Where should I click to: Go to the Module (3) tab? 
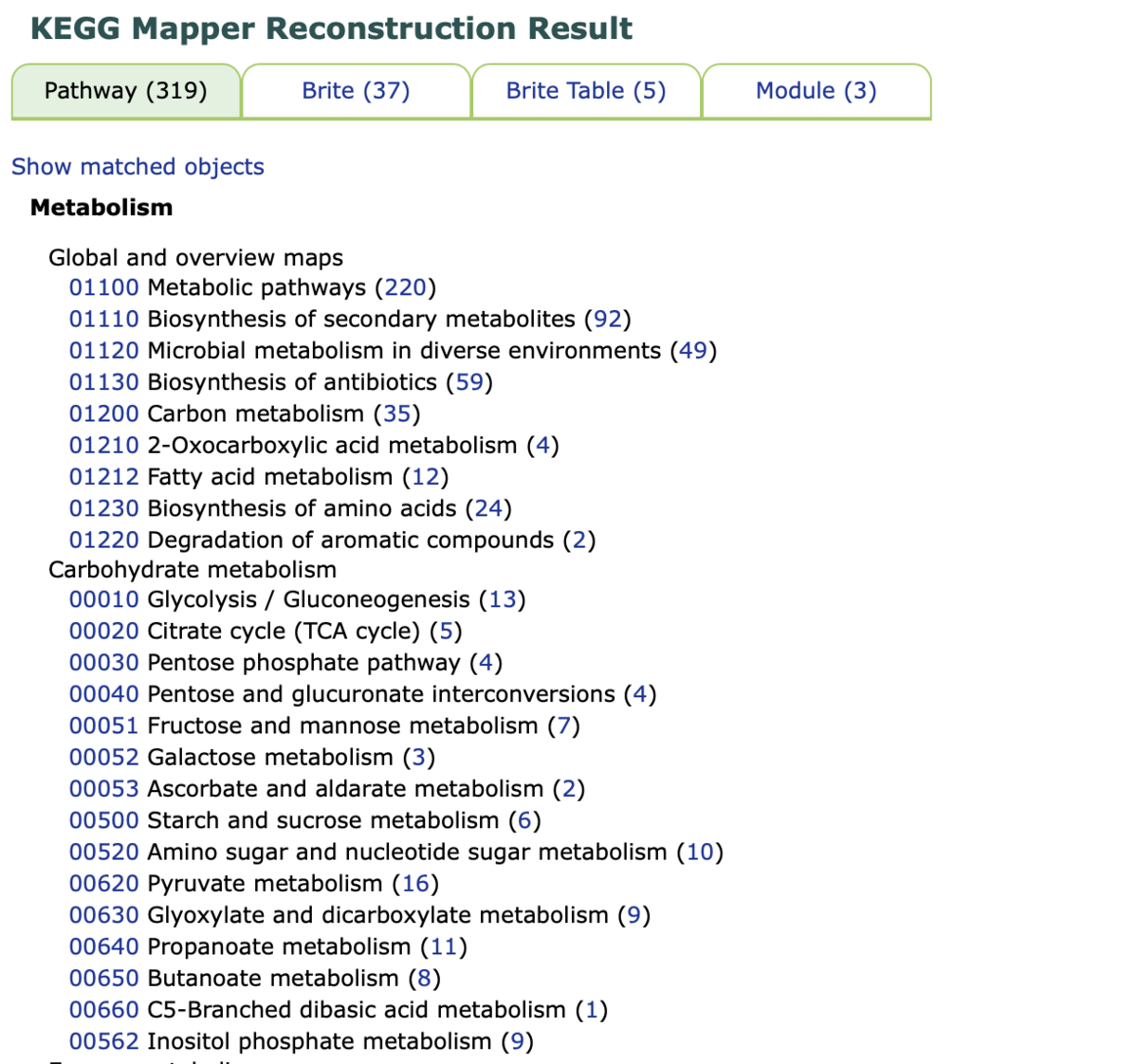point(817,91)
